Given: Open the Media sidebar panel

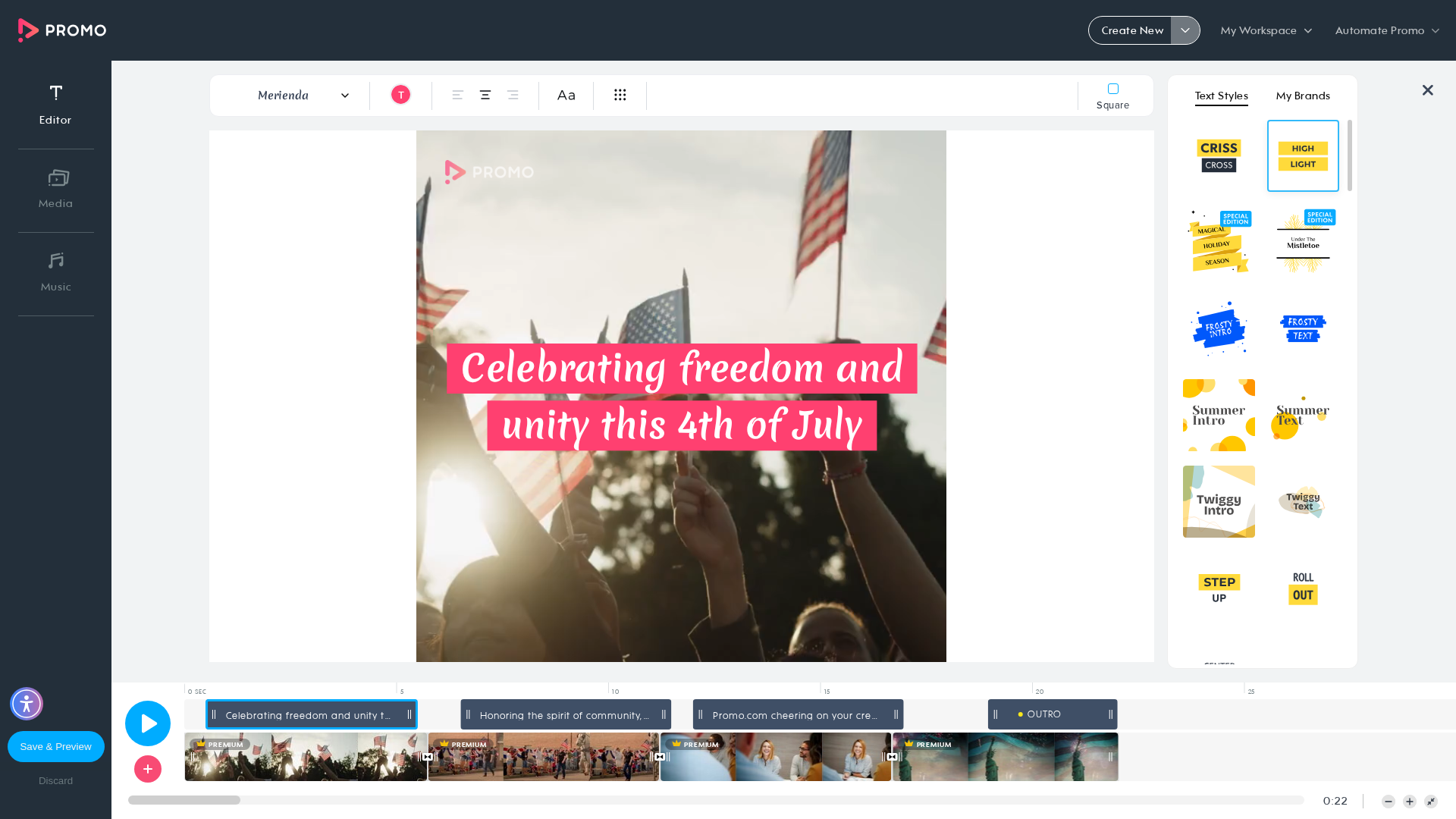Looking at the screenshot, I should (55, 189).
